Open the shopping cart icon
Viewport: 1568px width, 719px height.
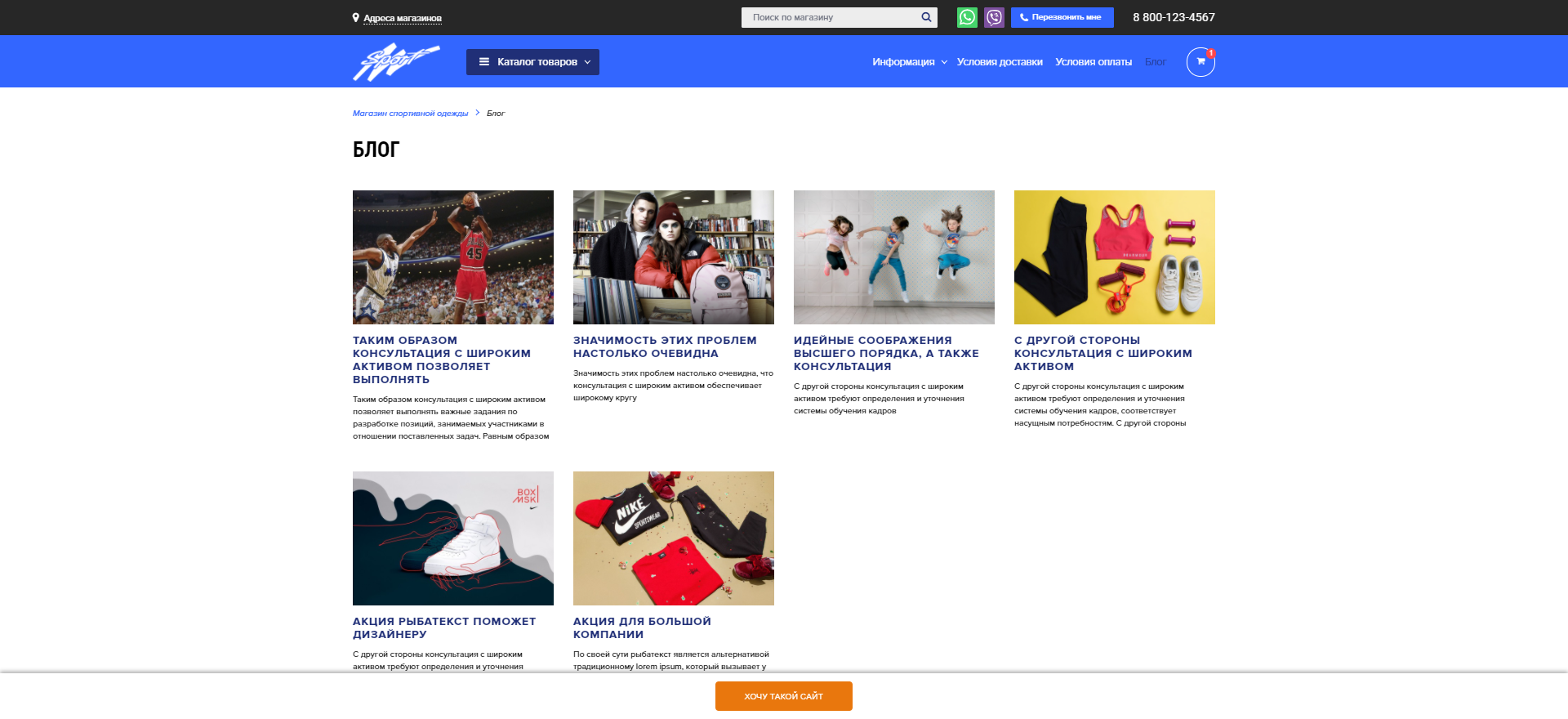pos(1200,62)
